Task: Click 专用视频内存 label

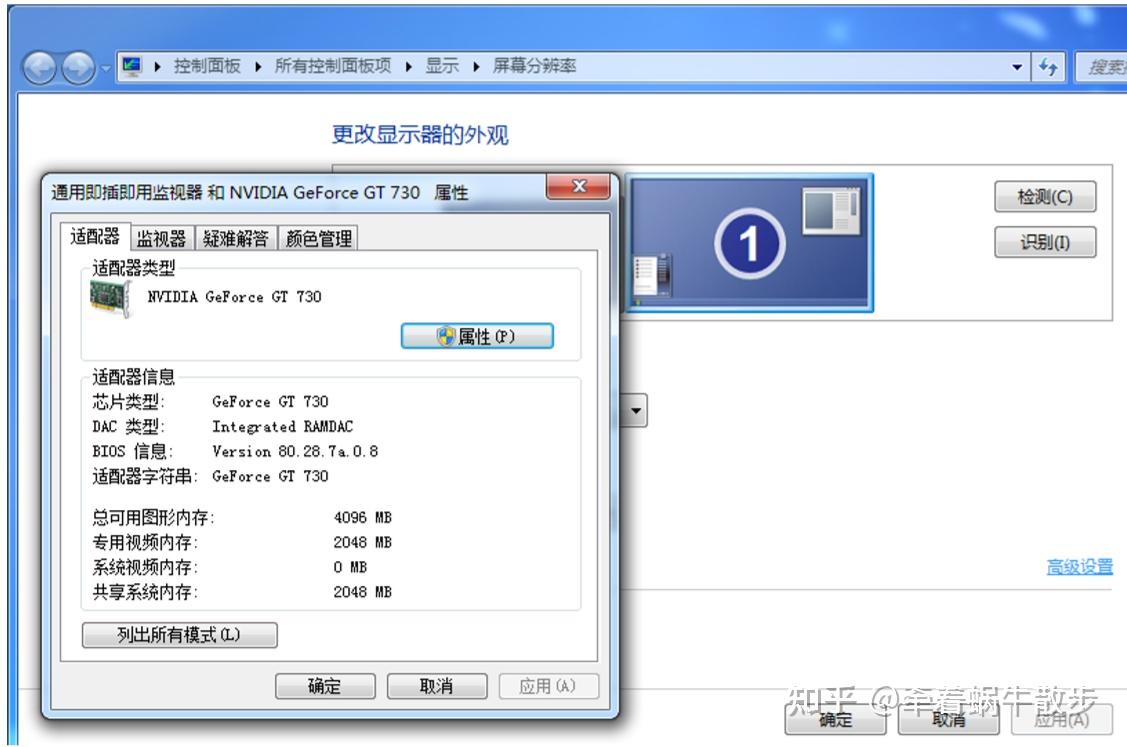Action: (x=144, y=542)
